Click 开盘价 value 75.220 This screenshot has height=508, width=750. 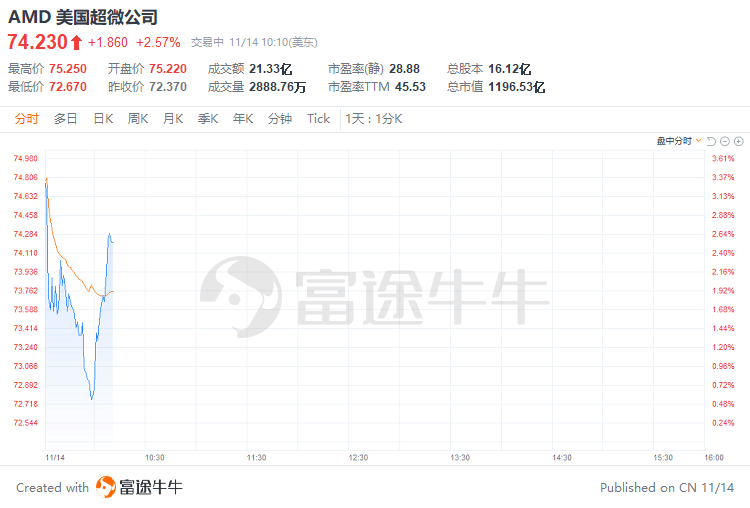pos(167,69)
